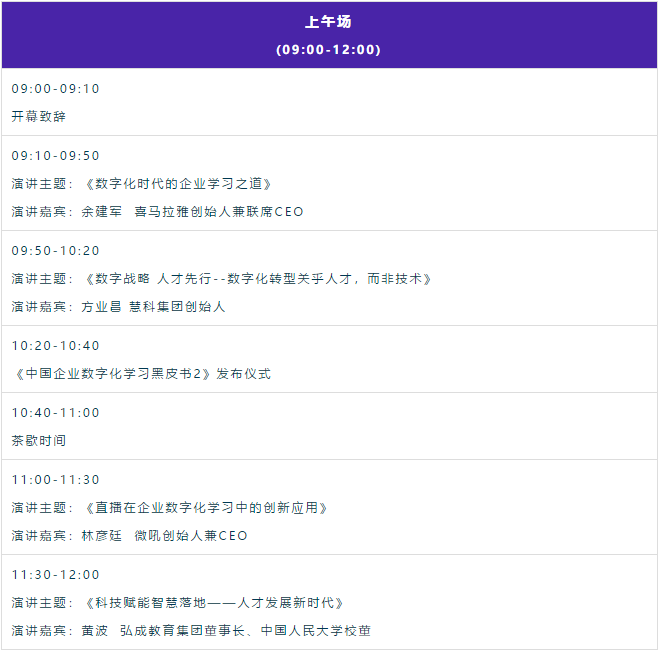Screen dimensions: 658x652
Task: Click speaker line 黄波 弘成教育集团董事长
Action: (192, 631)
